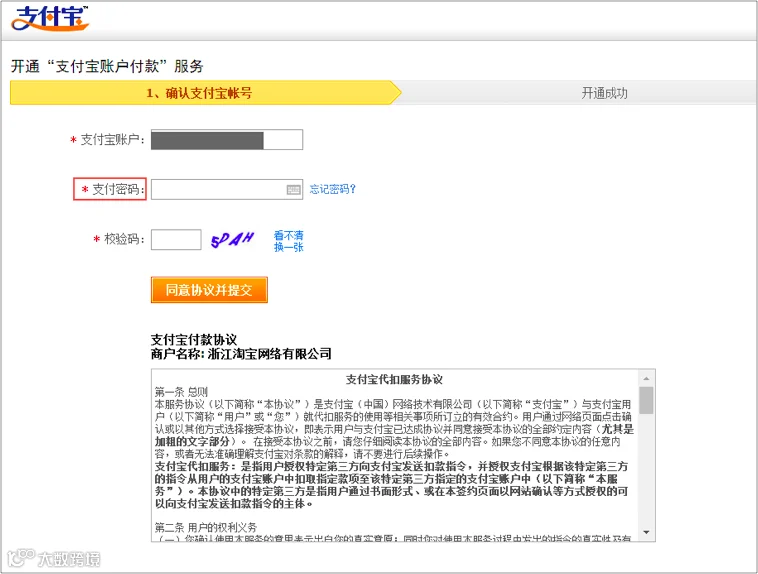Viewport: 758px width, 574px height.
Task: Click the agreement box scrollbar down arrow
Action: pos(646,532)
